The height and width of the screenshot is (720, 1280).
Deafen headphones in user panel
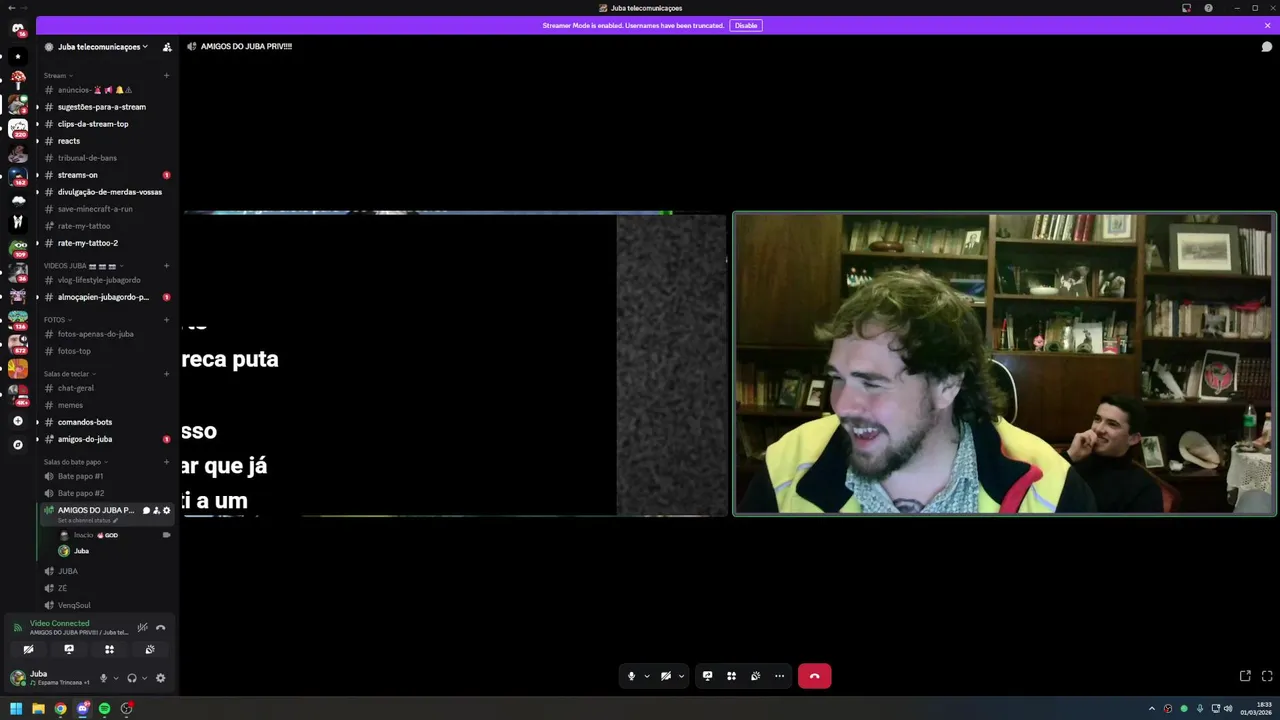131,678
